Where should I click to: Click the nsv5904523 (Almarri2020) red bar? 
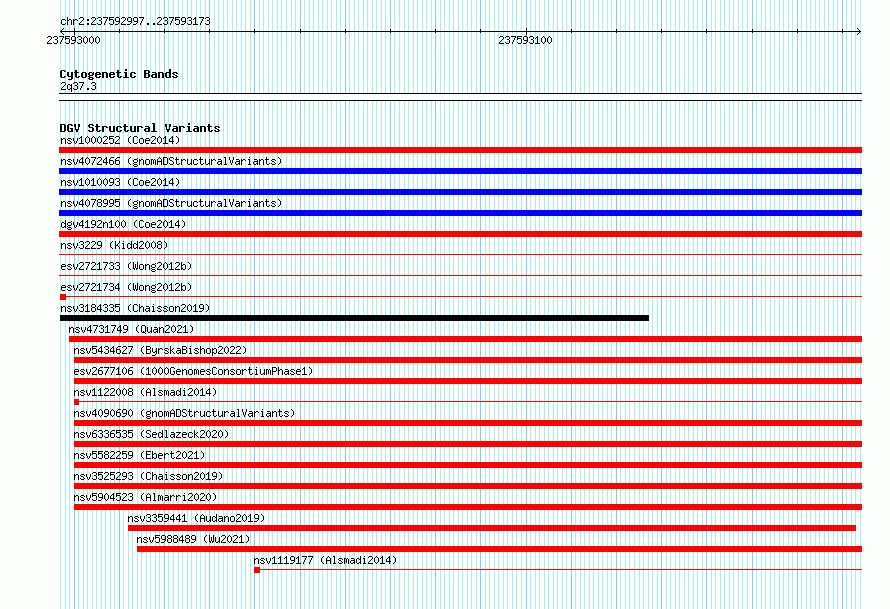468,507
